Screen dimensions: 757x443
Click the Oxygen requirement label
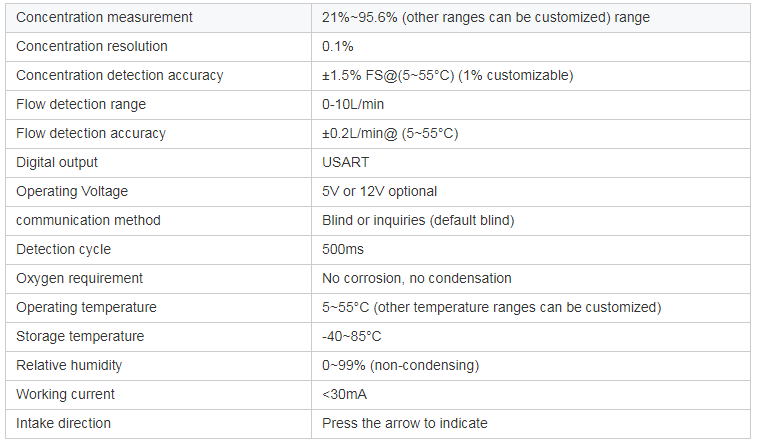click(x=79, y=278)
